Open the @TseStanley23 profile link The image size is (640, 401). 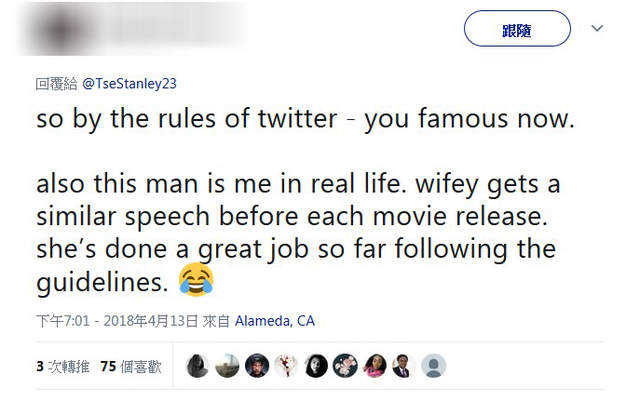133,84
